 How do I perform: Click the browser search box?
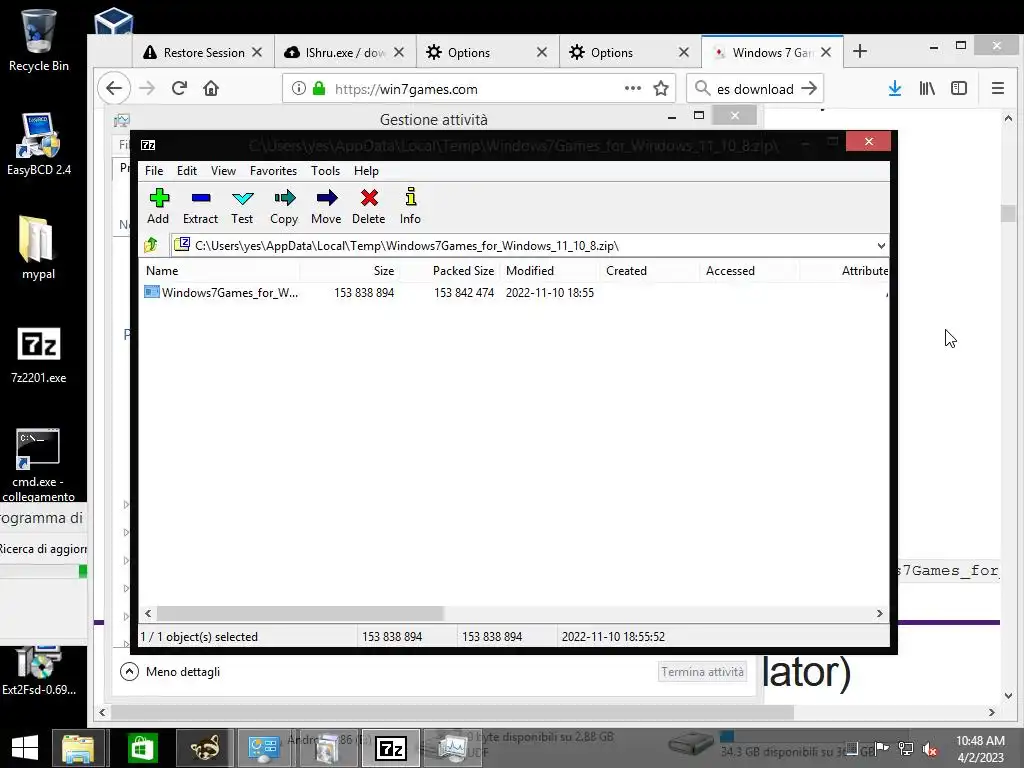click(755, 89)
